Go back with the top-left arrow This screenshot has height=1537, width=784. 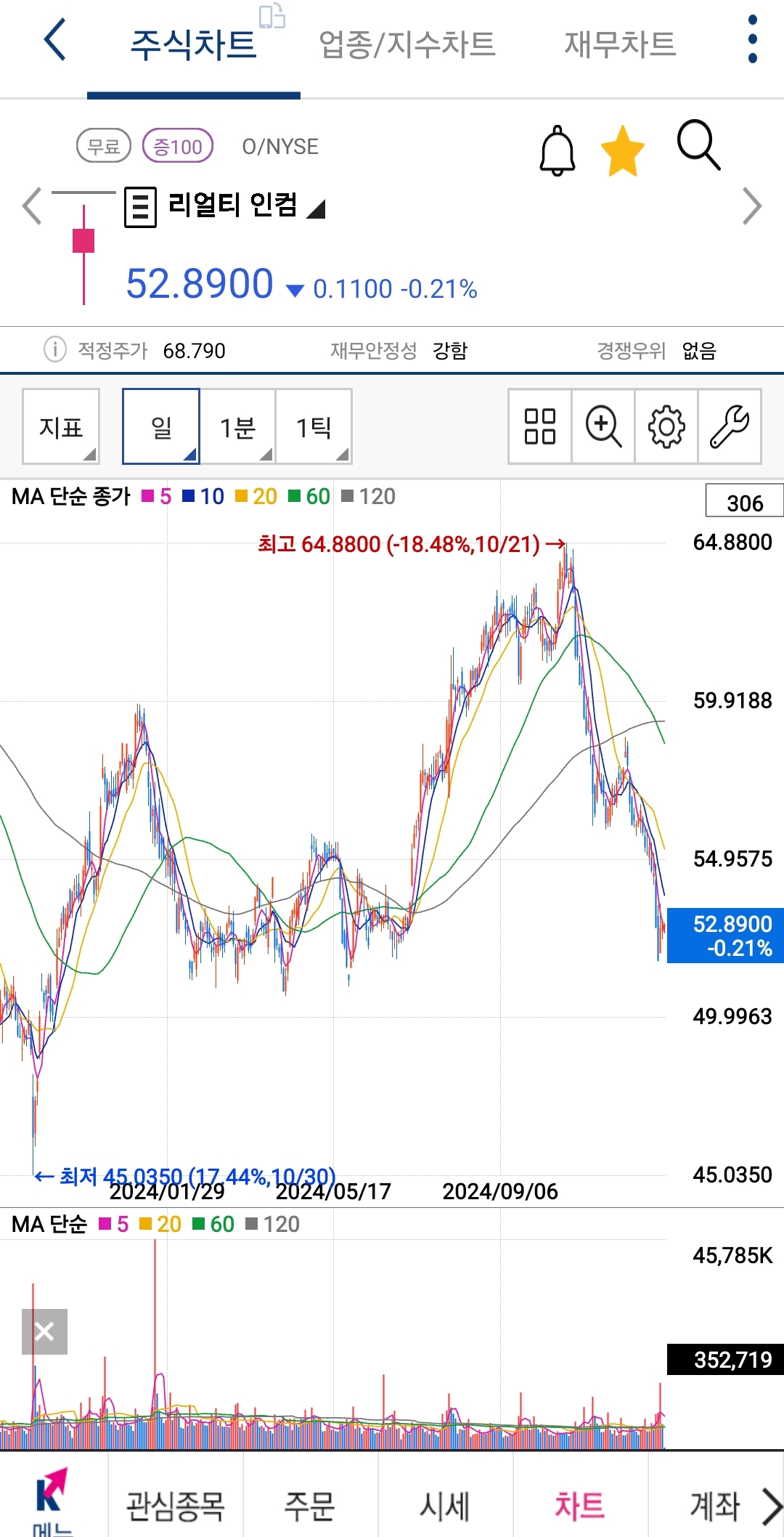point(55,40)
